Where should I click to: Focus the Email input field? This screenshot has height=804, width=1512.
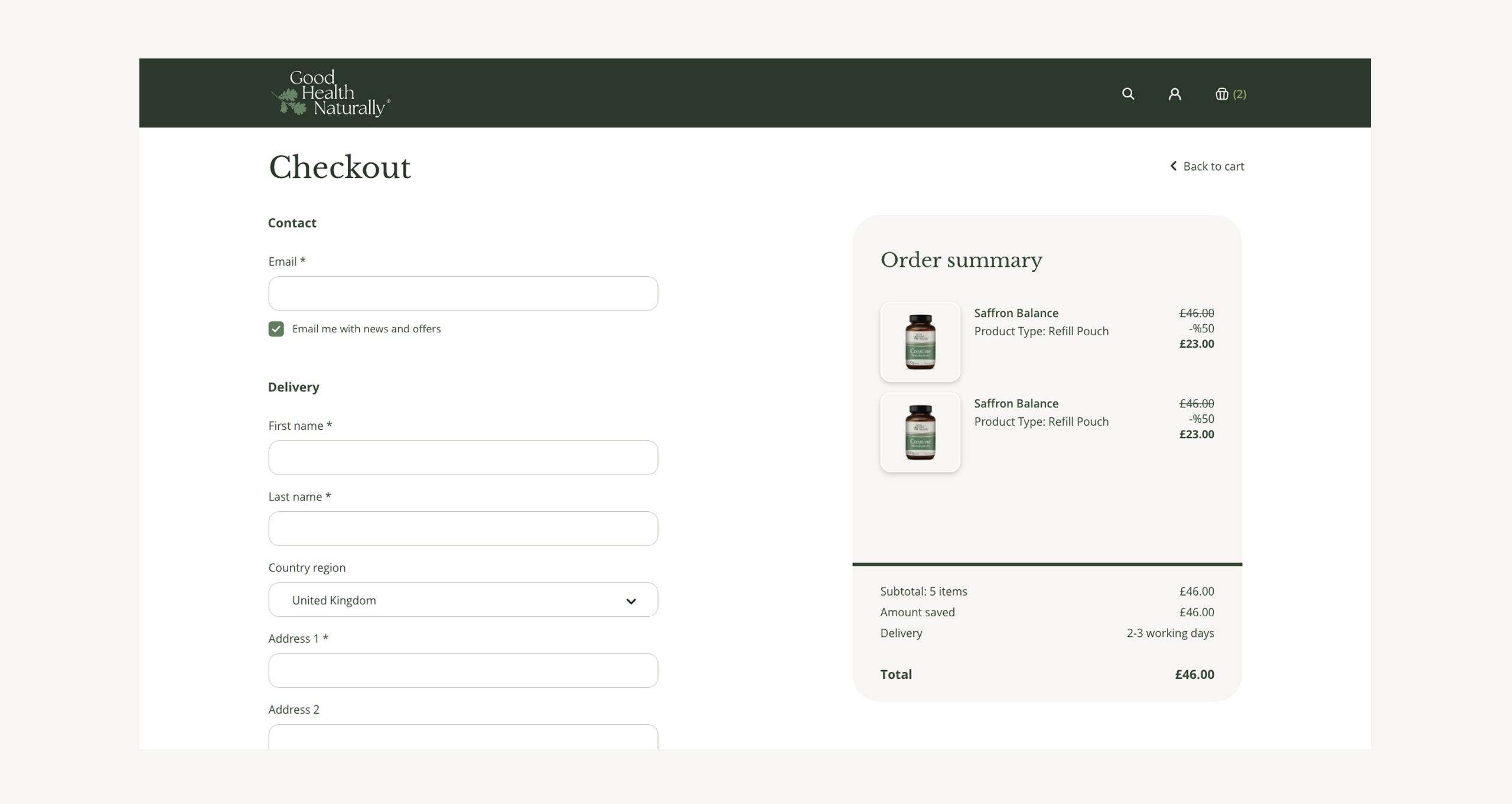pyautogui.click(x=462, y=293)
